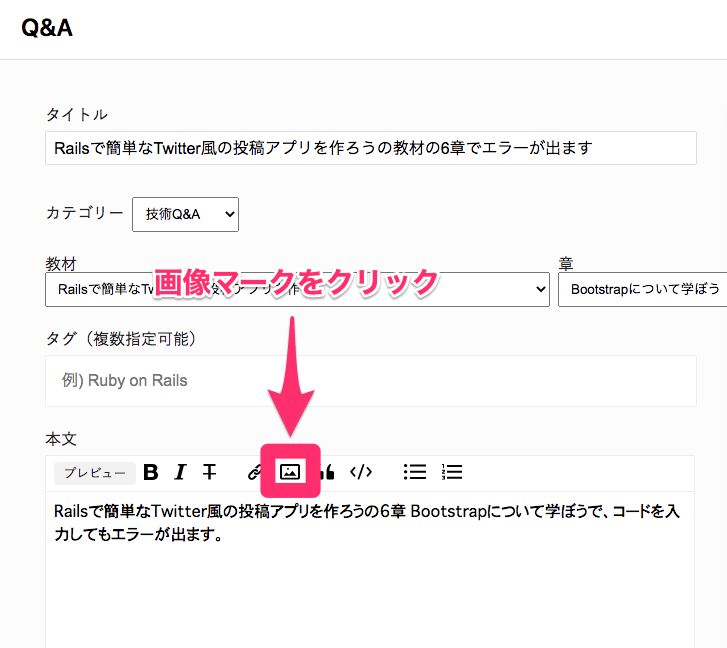The width and height of the screenshot is (727, 648).
Task: Open the カテゴリー dropdown showing 技術Q&A
Action: click(x=185, y=213)
